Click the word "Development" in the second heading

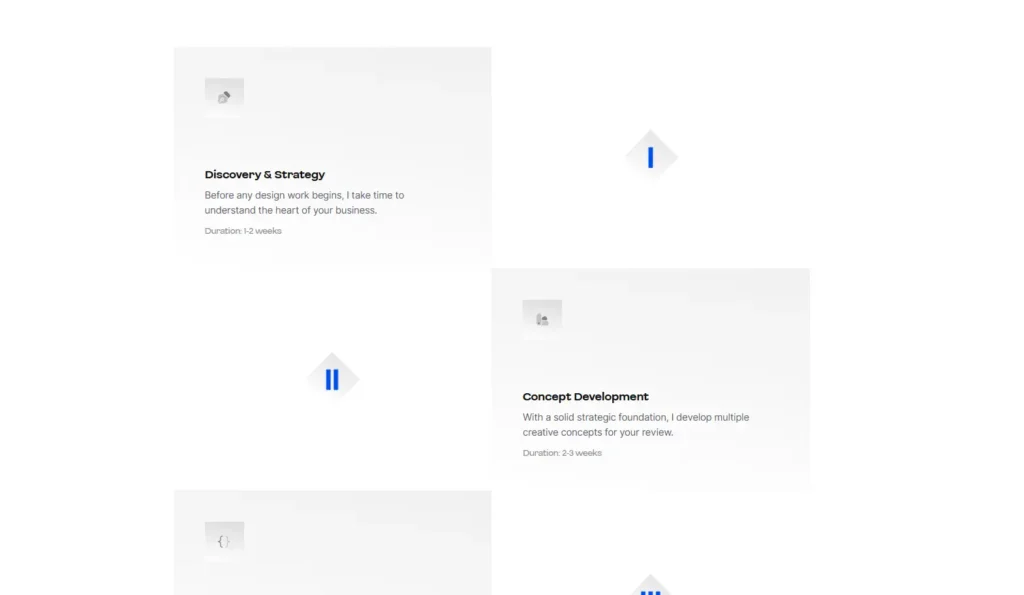tap(614, 397)
